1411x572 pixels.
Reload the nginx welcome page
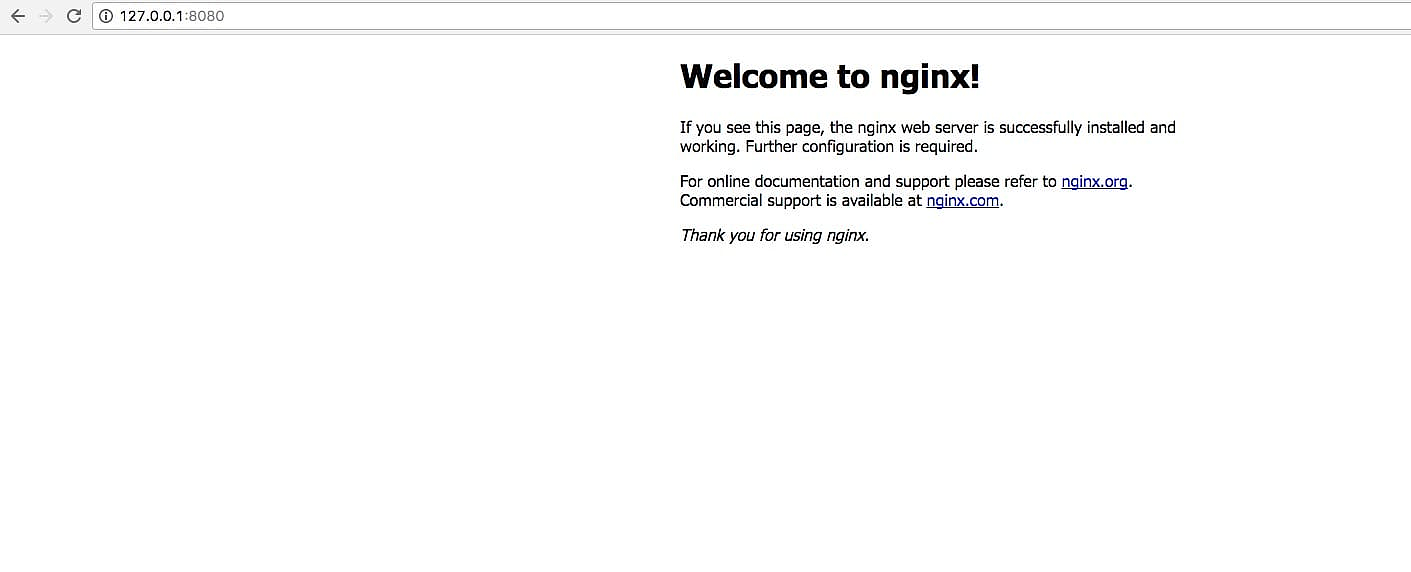pyautogui.click(x=73, y=16)
